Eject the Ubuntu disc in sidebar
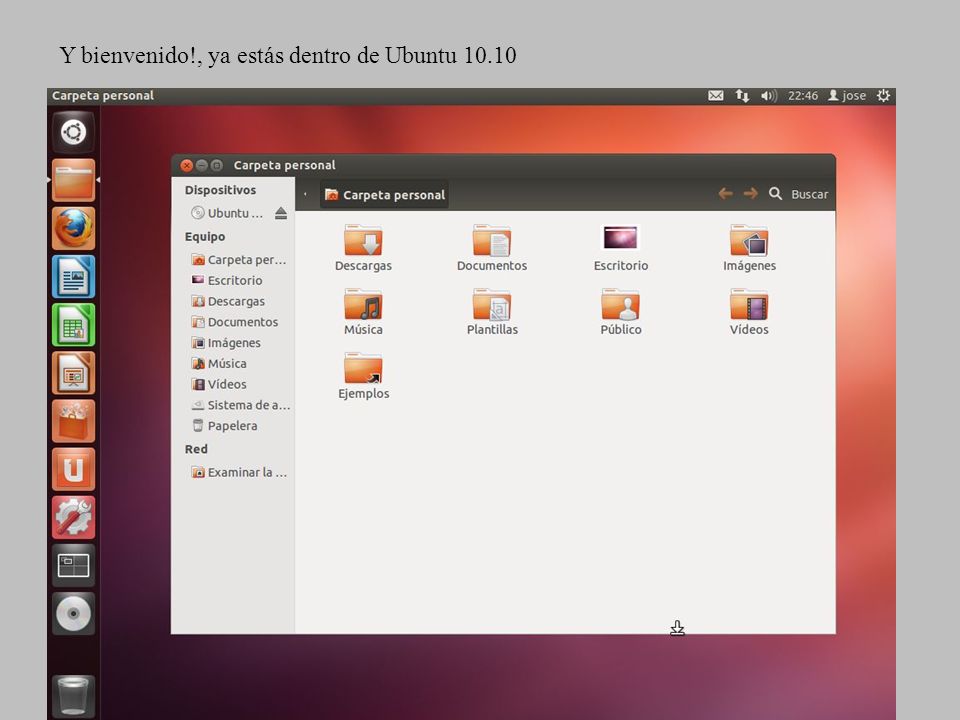Screen dimensions: 960x720 coord(281,213)
